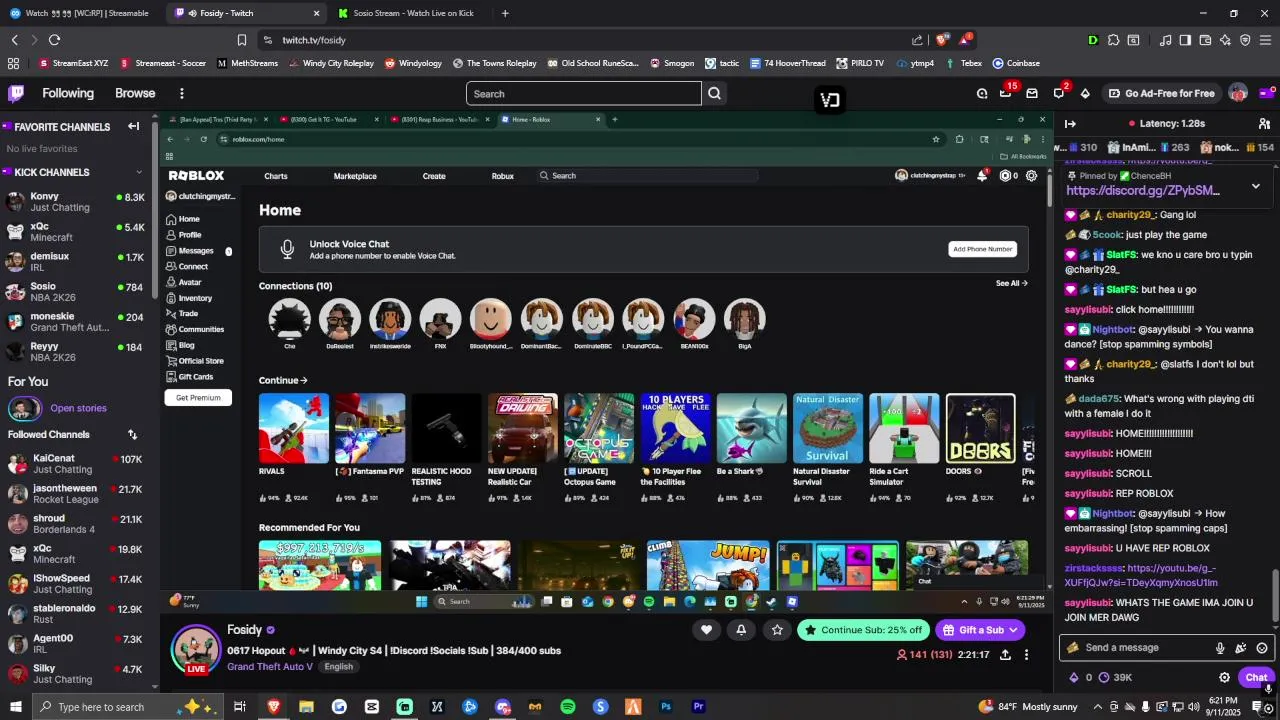Reload the page using refresh icon
The width and height of the screenshot is (1280, 720).
(54, 40)
